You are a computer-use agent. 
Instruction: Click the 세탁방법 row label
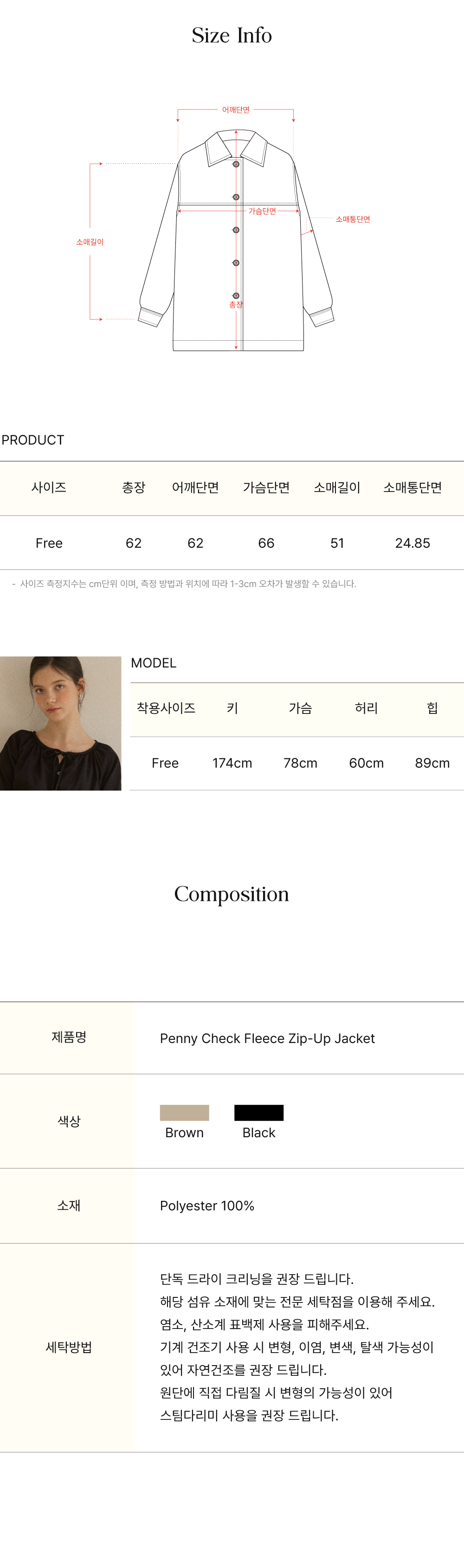click(69, 1348)
